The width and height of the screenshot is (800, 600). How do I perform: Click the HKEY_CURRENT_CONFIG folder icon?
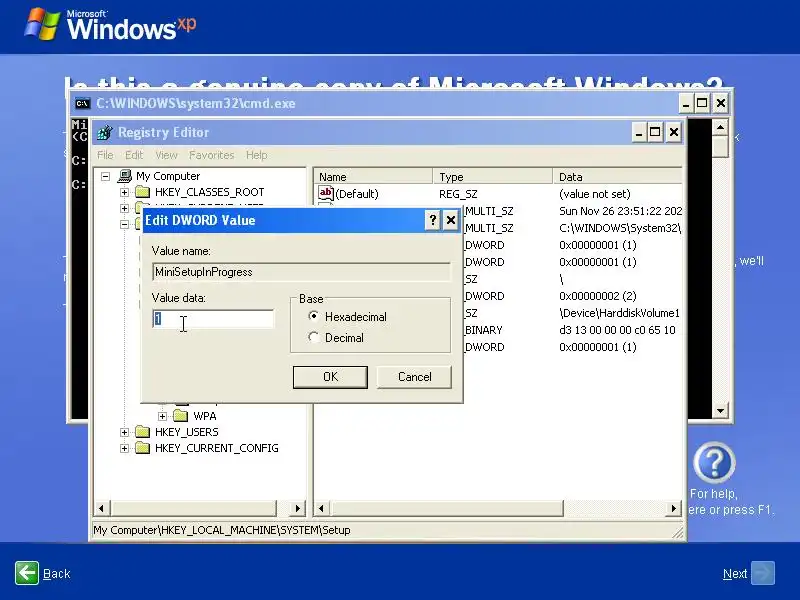click(x=142, y=448)
